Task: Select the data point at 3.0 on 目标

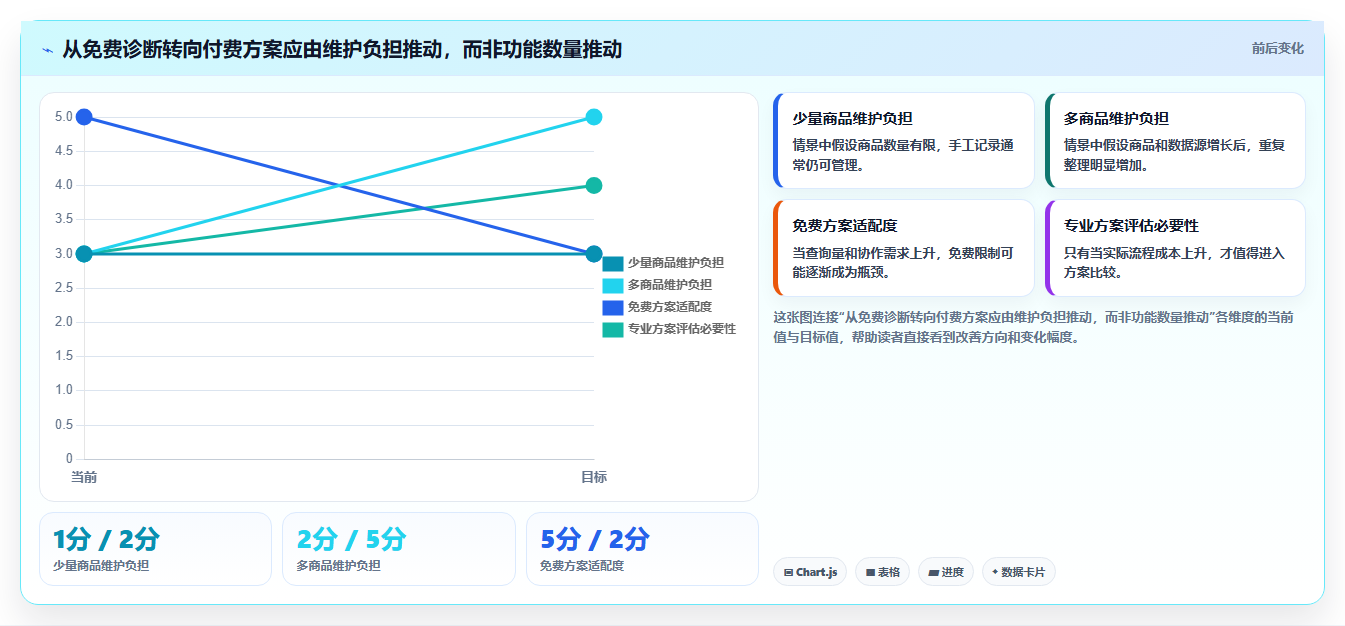Action: point(594,254)
